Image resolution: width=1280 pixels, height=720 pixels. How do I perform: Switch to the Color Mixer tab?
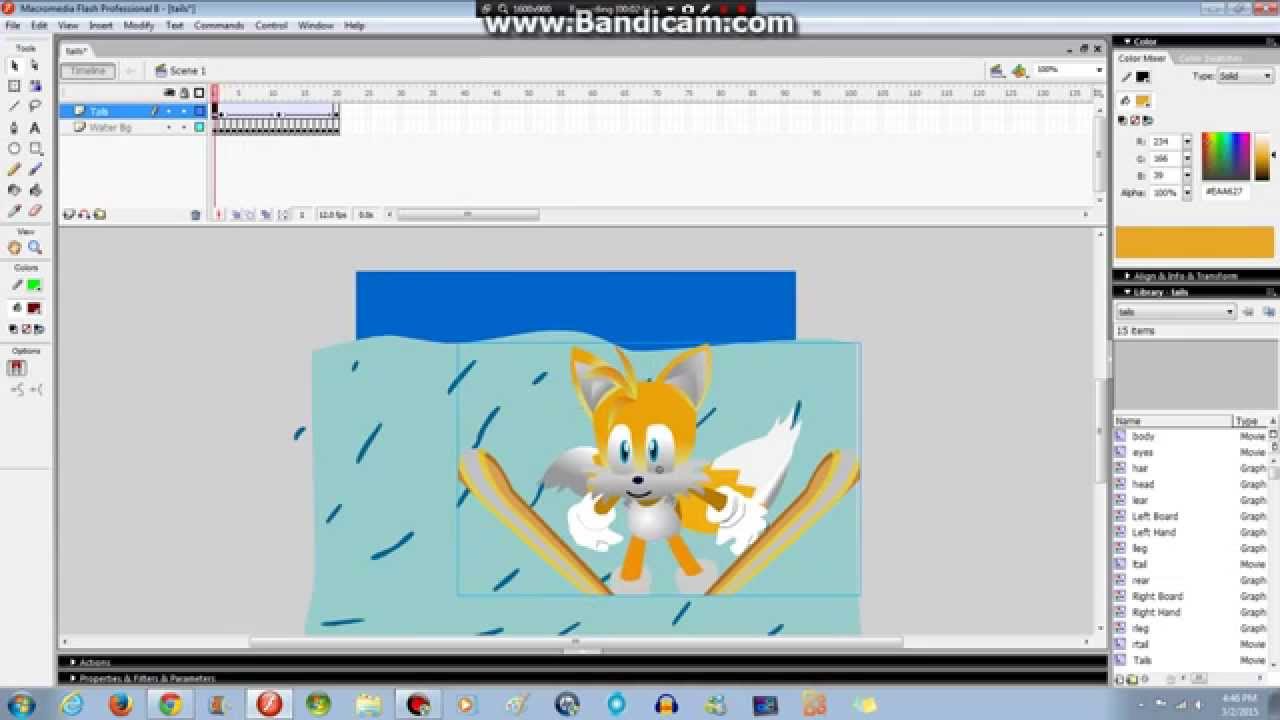(x=1142, y=58)
